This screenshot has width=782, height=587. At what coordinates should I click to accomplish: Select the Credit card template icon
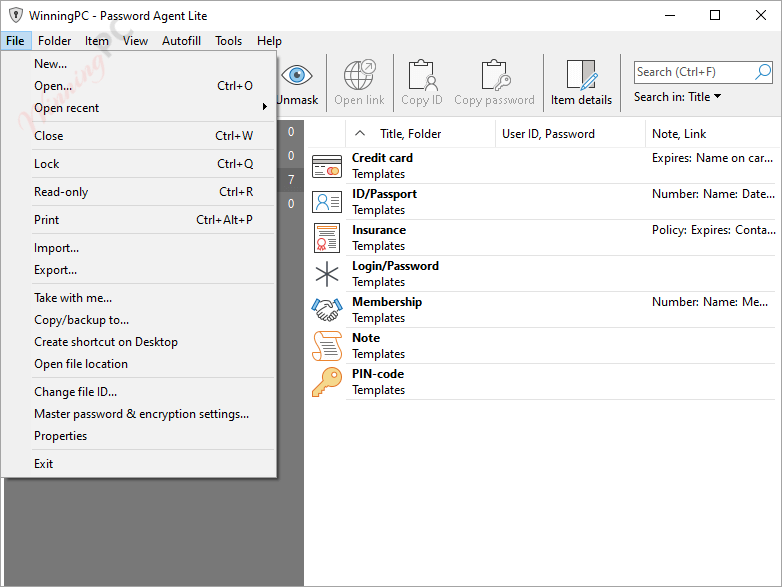tap(327, 166)
